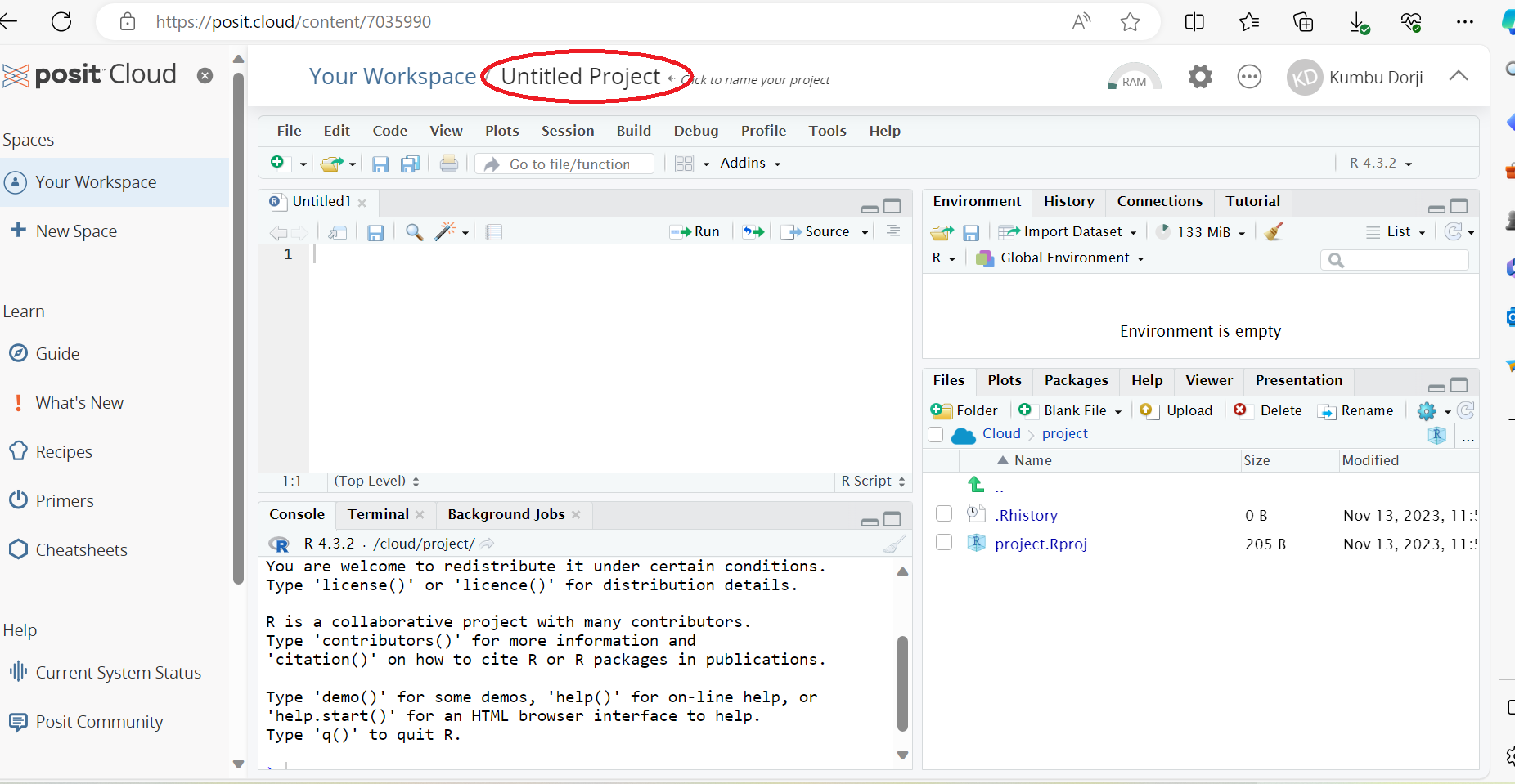Open the Session menu
This screenshot has width=1515, height=784.
tap(567, 131)
